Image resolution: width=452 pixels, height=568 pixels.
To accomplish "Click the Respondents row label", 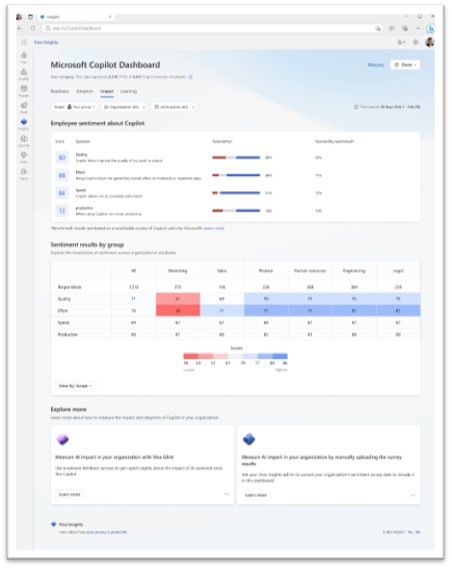I will click(x=70, y=287).
